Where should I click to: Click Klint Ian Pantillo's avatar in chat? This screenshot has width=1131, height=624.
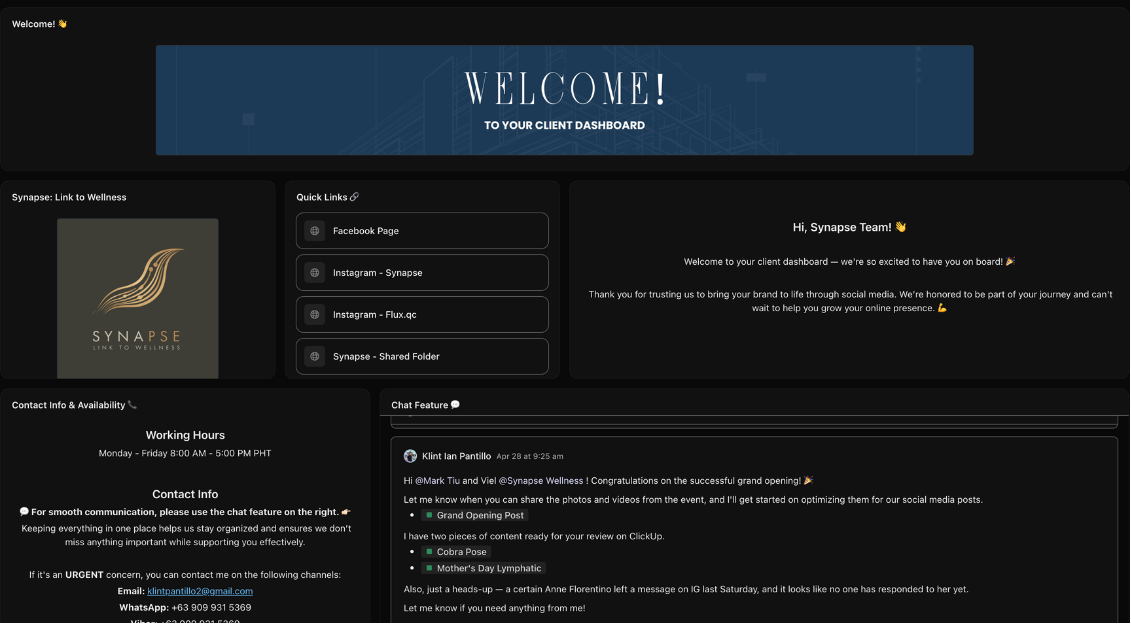[410, 456]
